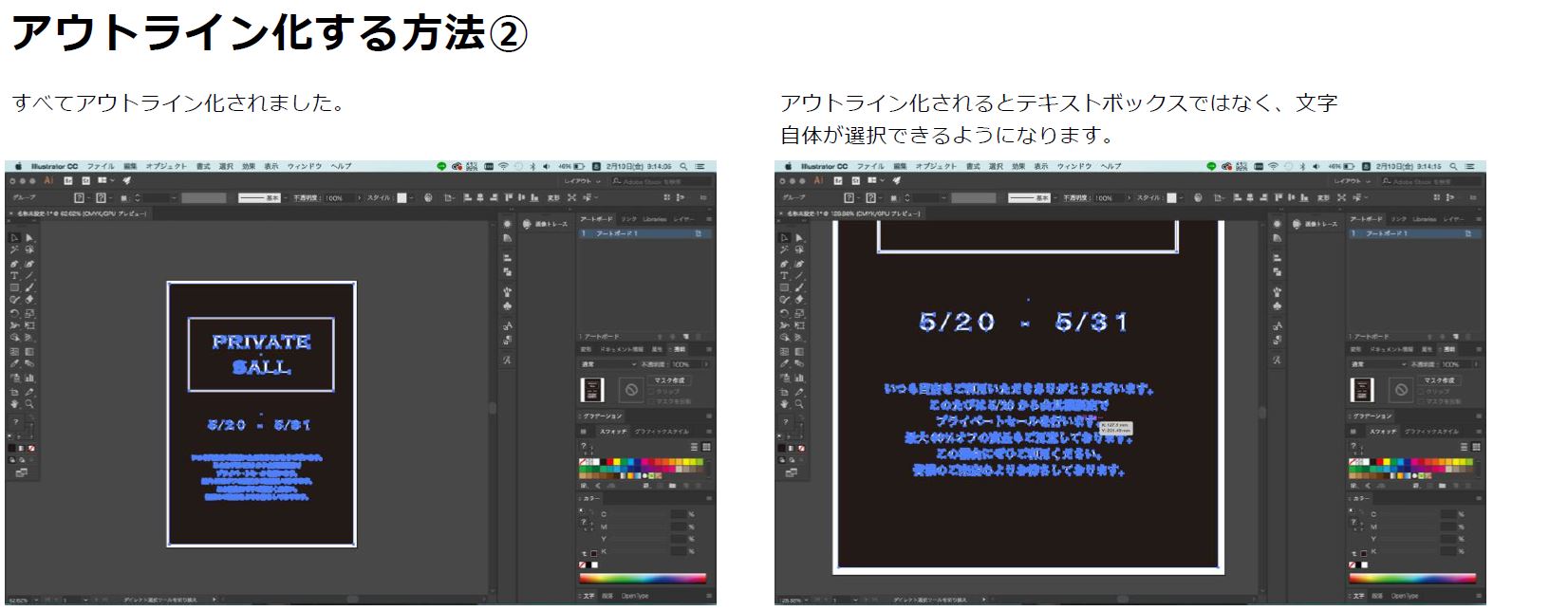Switch swatches to list view, left screenshot

[695, 447]
